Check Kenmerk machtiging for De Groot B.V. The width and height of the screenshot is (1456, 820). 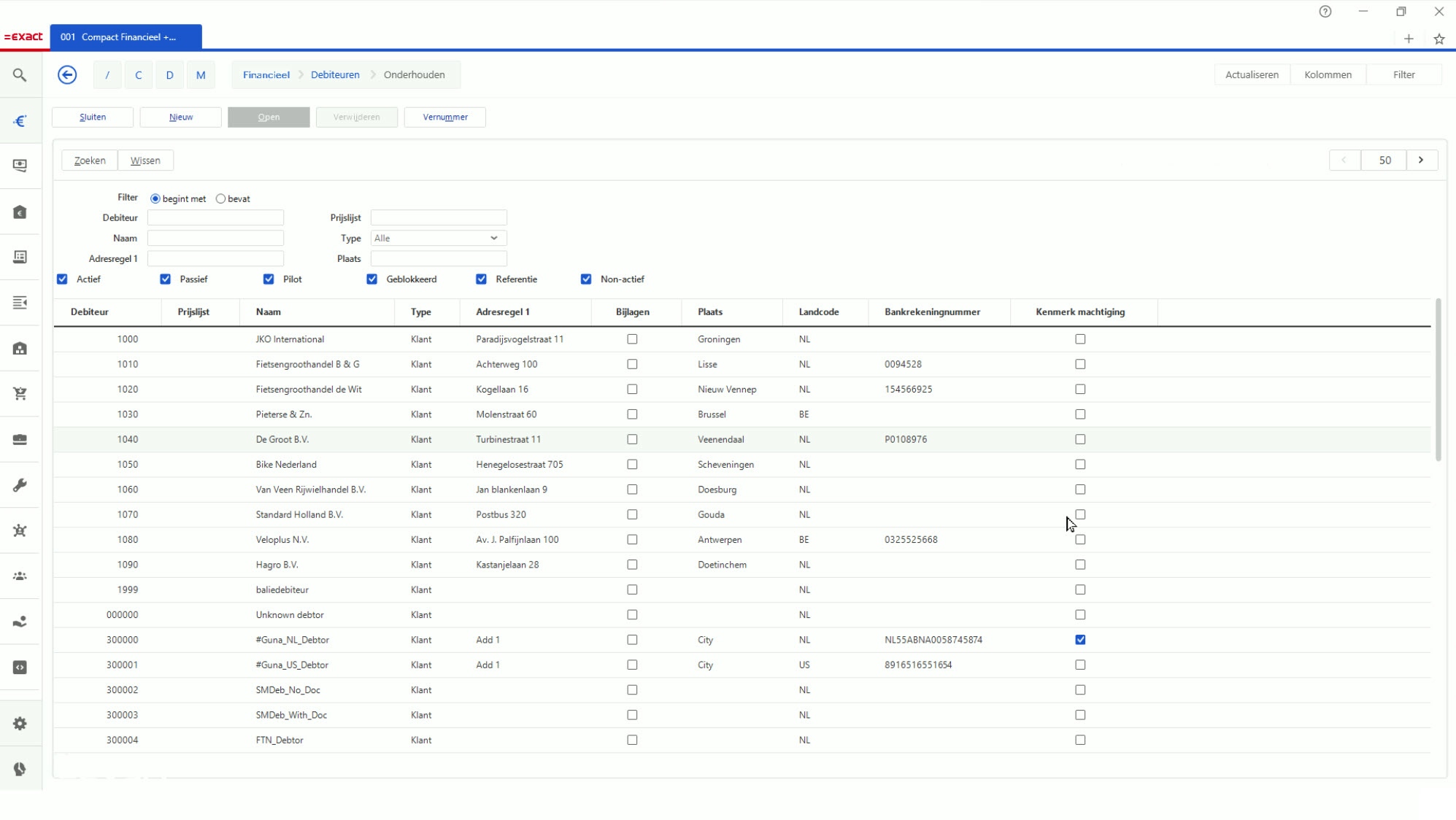click(1080, 439)
